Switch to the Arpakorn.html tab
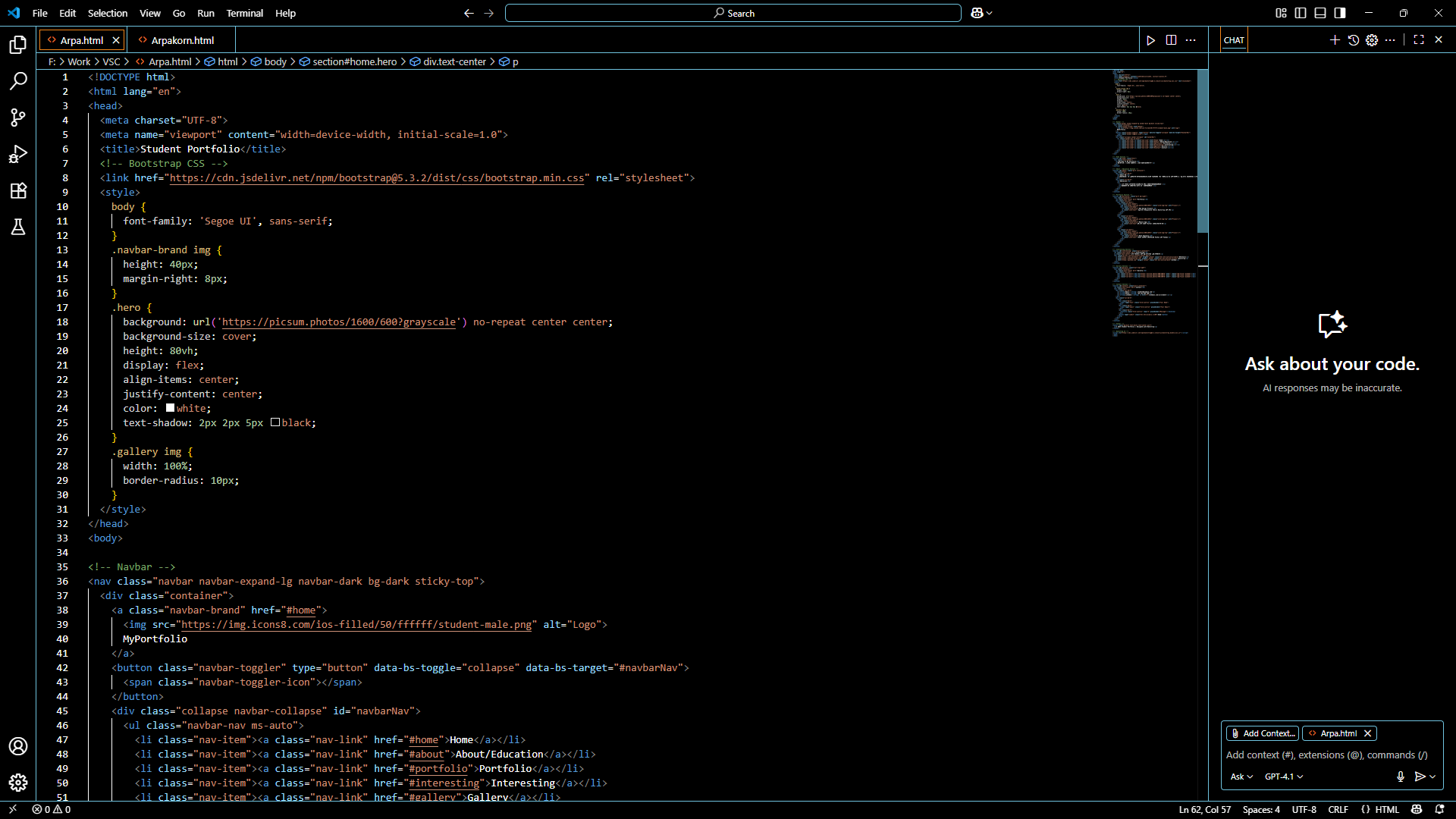 [x=182, y=40]
